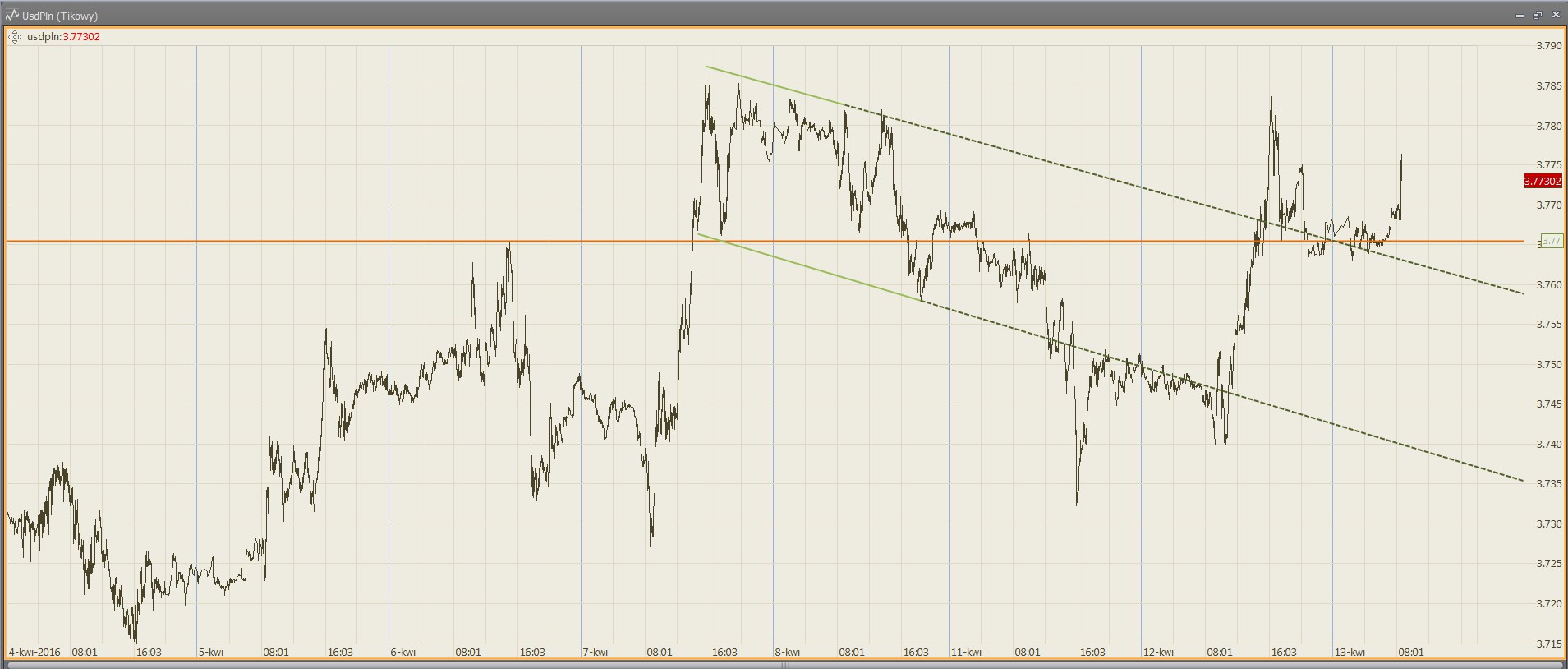Click the 4-kwi-2016 date label
Screen dimensions: 1568x669
click(34, 653)
